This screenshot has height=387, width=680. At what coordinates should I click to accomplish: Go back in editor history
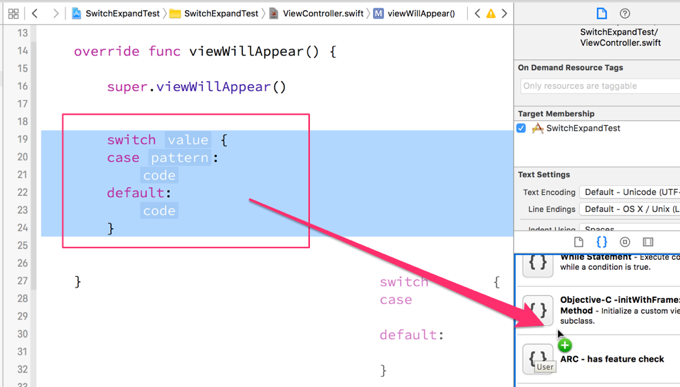click(35, 13)
